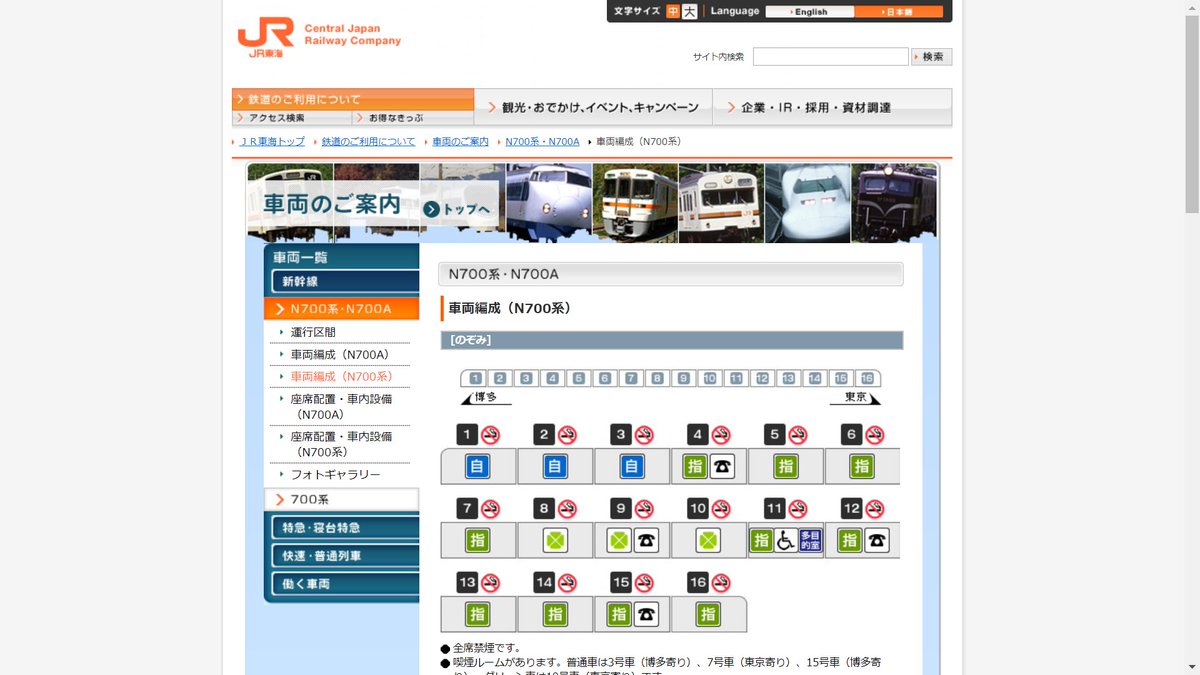
Task: Open the 快速・普通列車 sidebar category
Action: (345, 555)
